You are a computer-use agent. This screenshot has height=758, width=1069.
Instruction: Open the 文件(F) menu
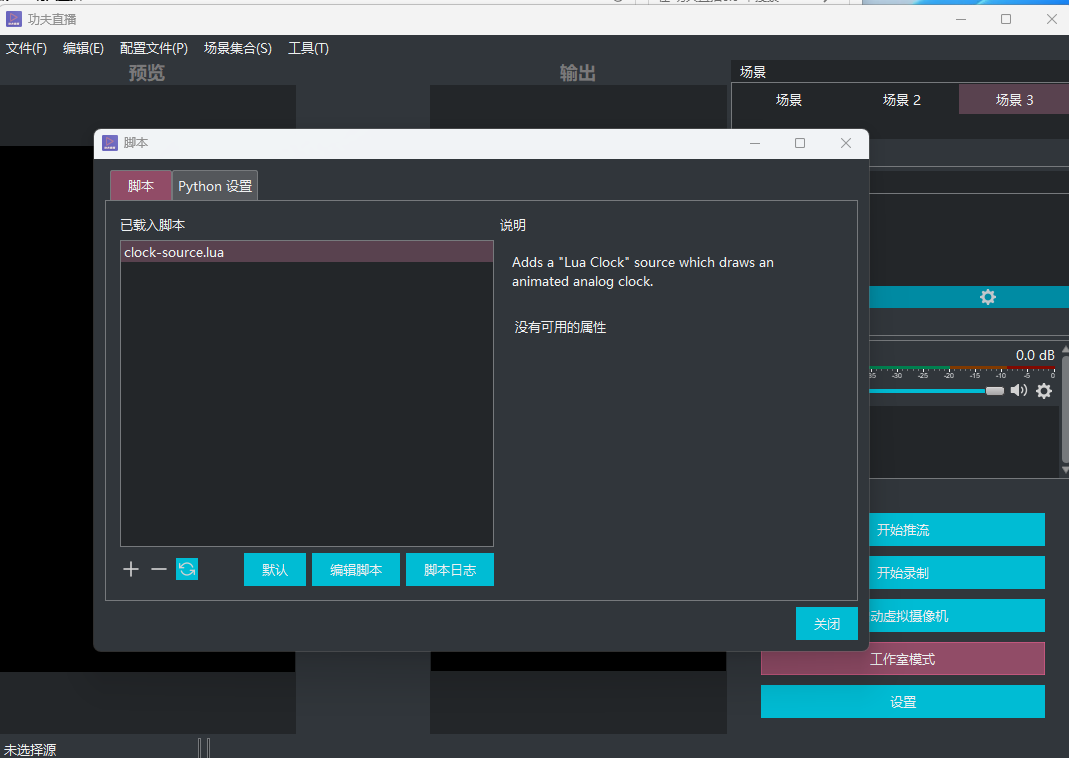coord(26,48)
